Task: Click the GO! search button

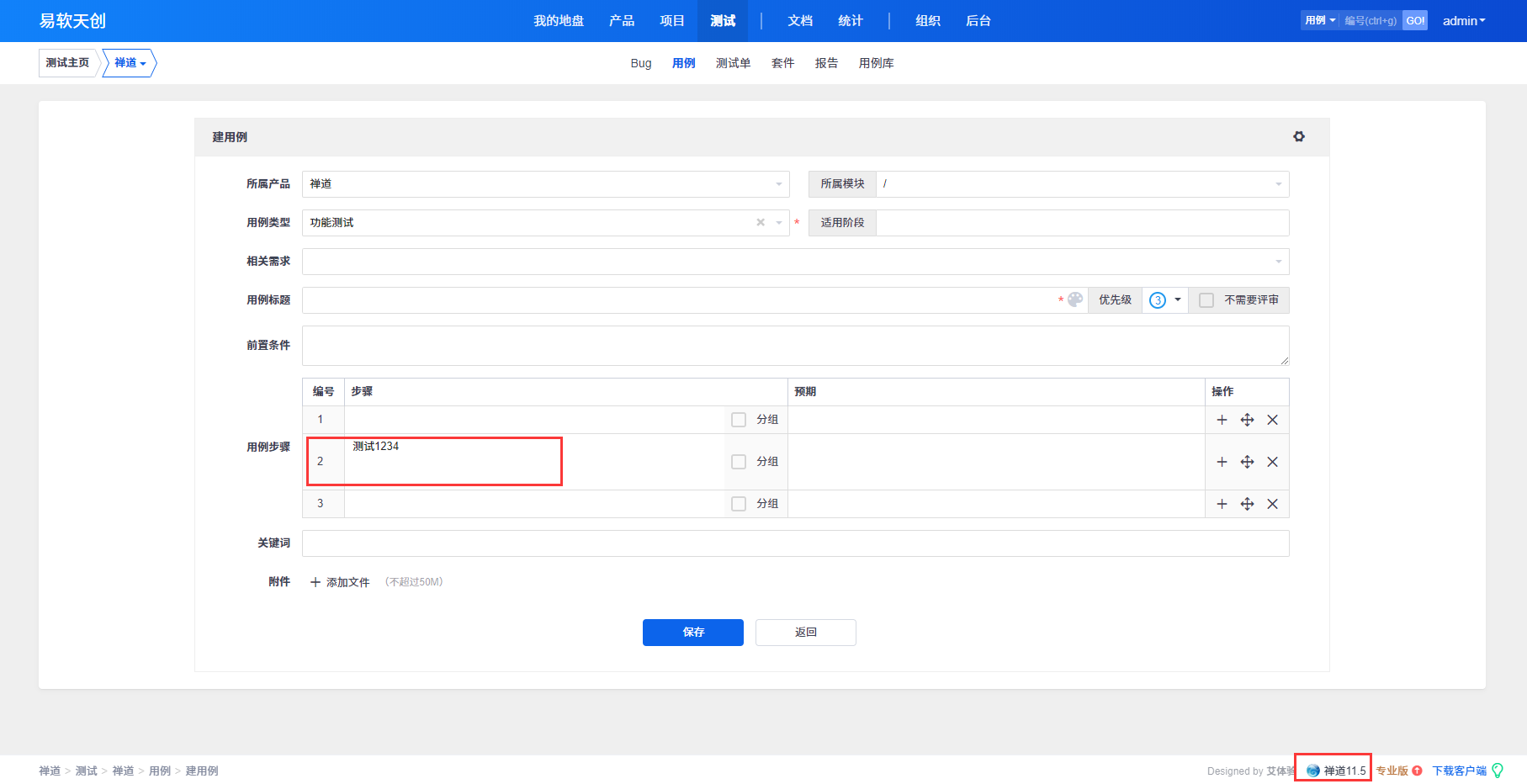Action: (1415, 21)
